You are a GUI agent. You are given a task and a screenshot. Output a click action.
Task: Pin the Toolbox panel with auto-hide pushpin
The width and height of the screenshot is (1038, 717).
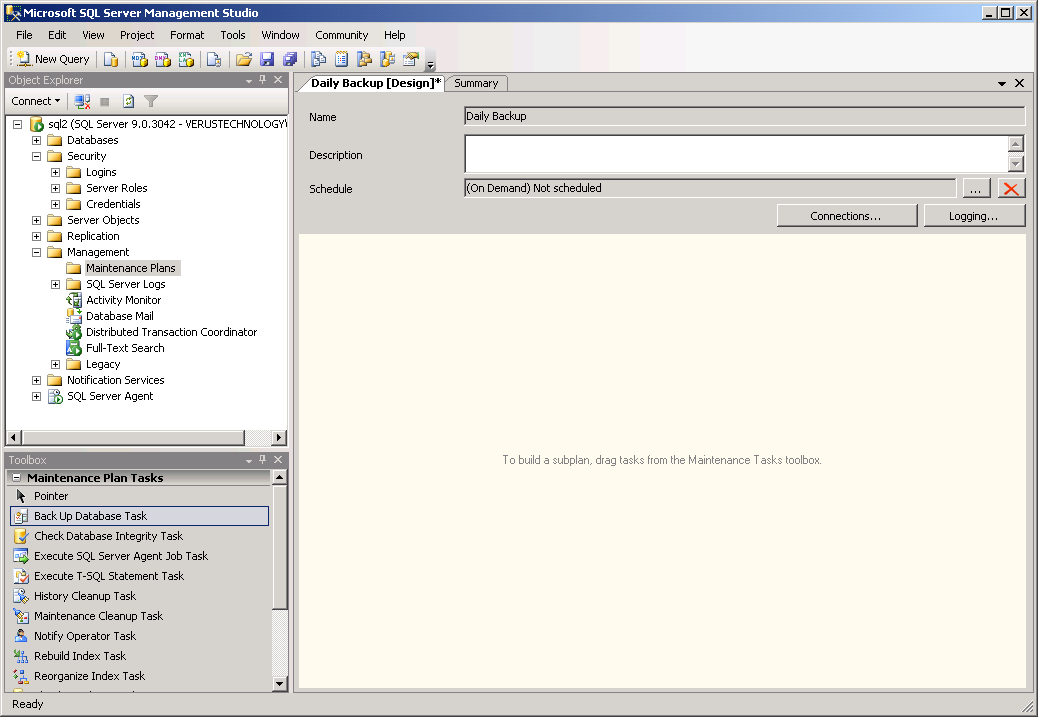point(263,460)
